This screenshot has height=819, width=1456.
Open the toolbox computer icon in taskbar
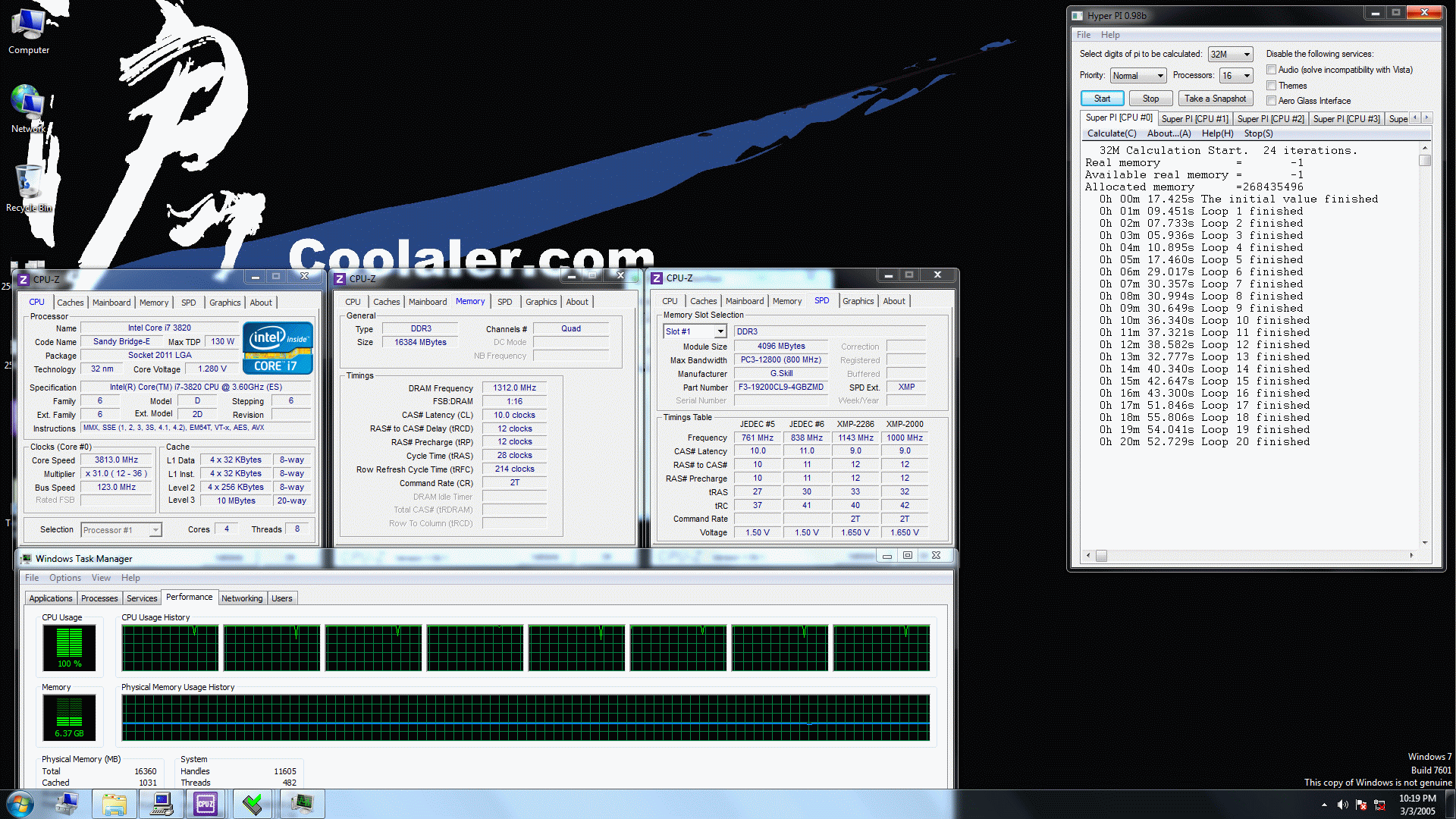point(67,804)
